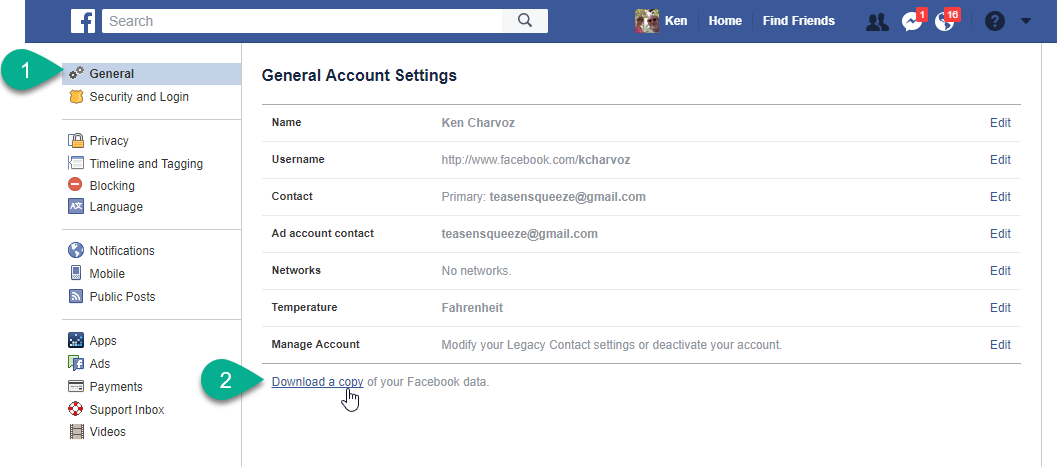
Task: Click the General gears icon
Action: point(76,73)
